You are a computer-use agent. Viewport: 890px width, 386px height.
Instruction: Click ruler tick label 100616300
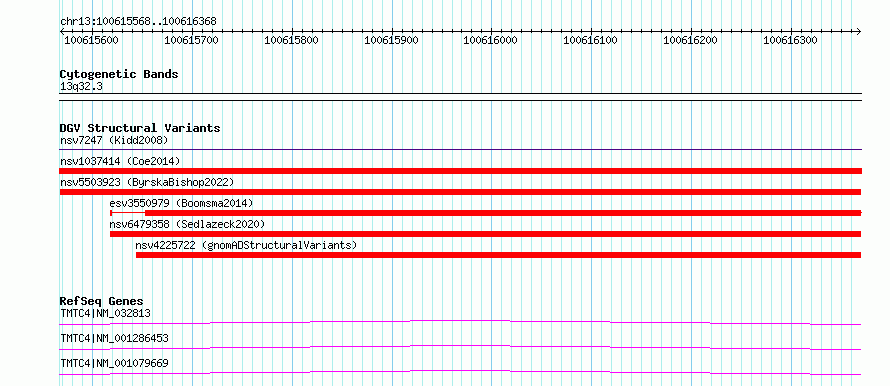tap(791, 40)
